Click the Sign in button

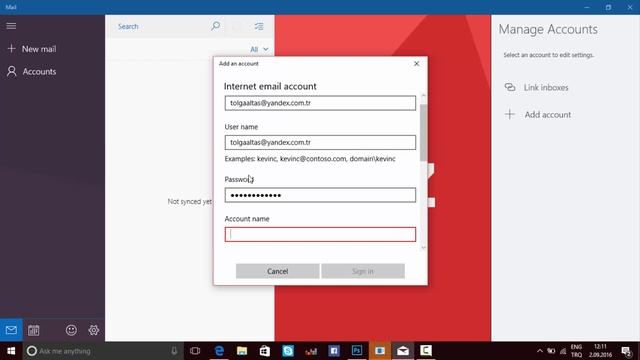[363, 271]
